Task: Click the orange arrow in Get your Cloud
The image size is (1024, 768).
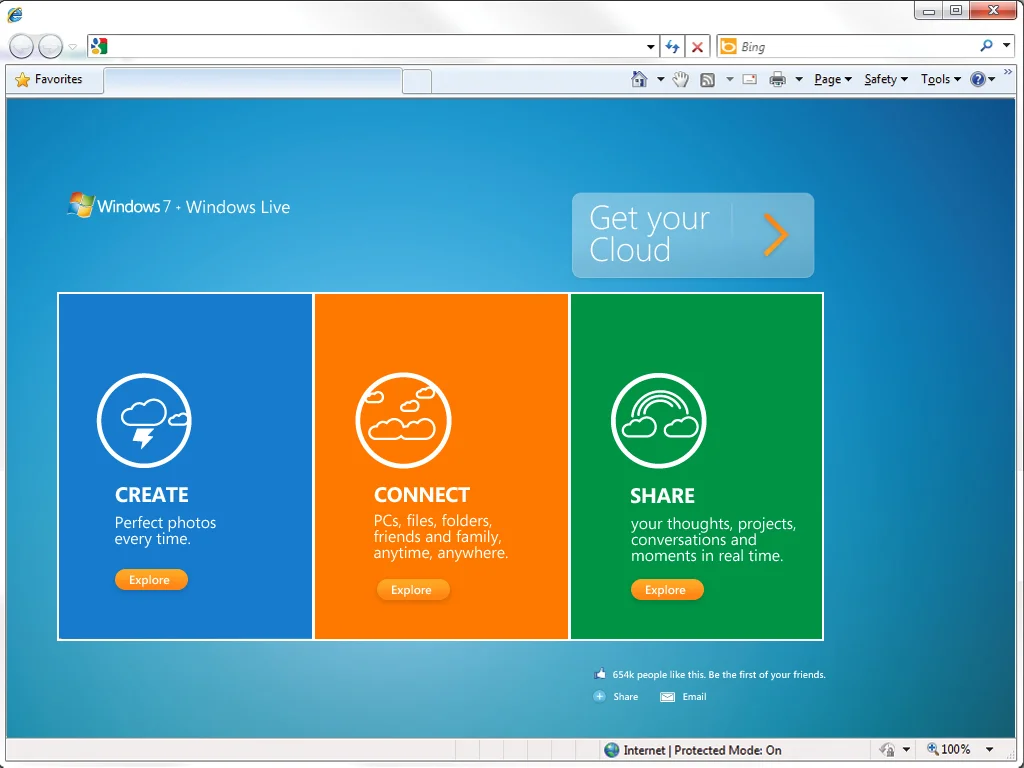Action: (775, 234)
